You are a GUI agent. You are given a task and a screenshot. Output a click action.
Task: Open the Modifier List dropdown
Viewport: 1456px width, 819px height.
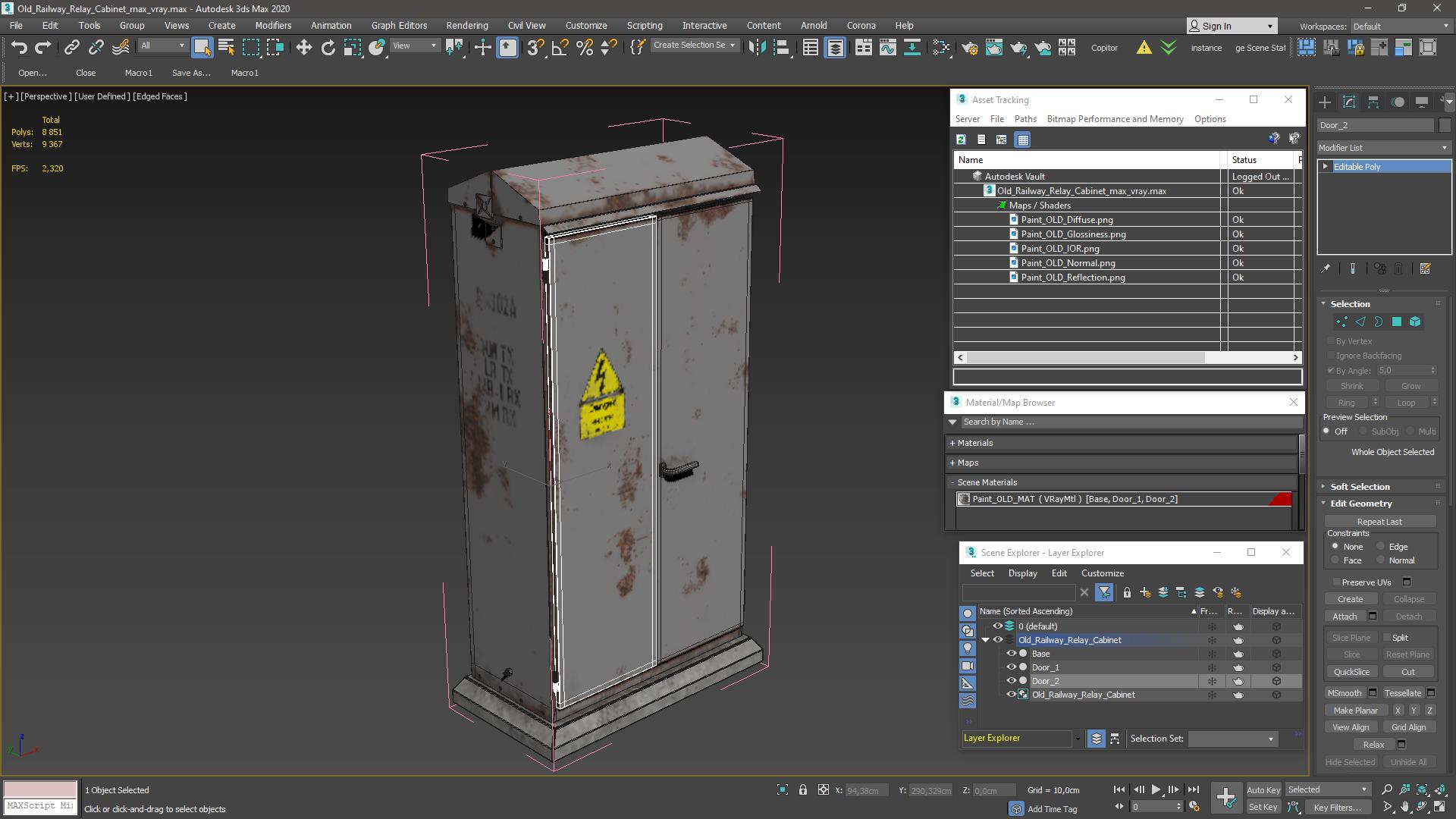1383,148
